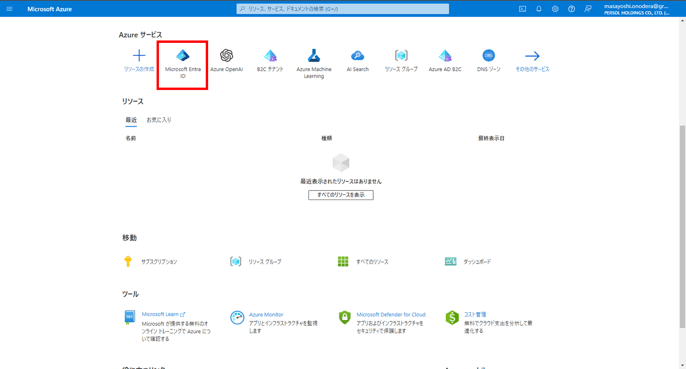The height and width of the screenshot is (369, 686).
Task: Open DNS zones service
Action: (489, 60)
